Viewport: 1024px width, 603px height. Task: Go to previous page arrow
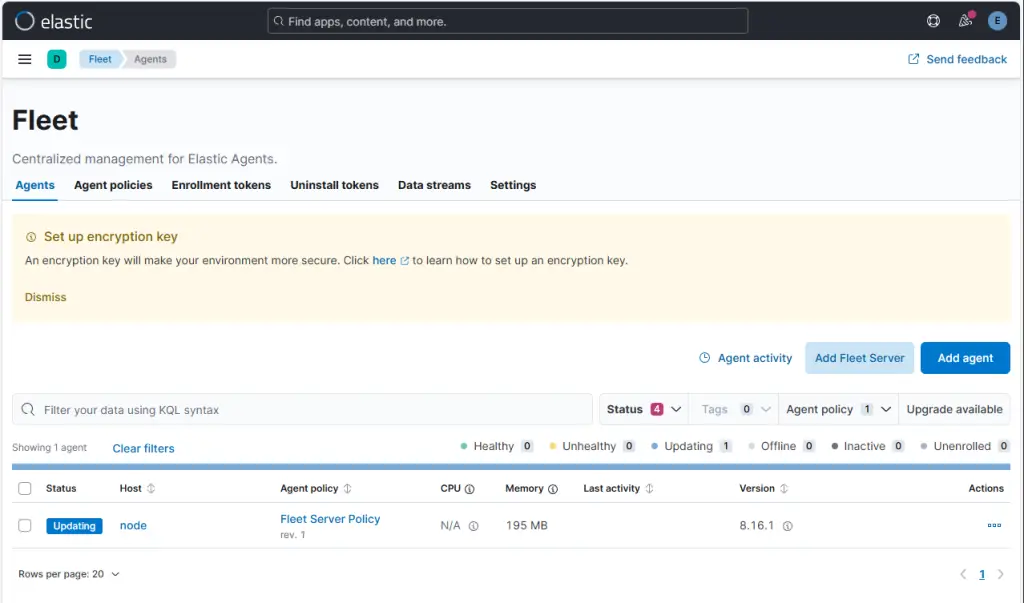coord(963,574)
